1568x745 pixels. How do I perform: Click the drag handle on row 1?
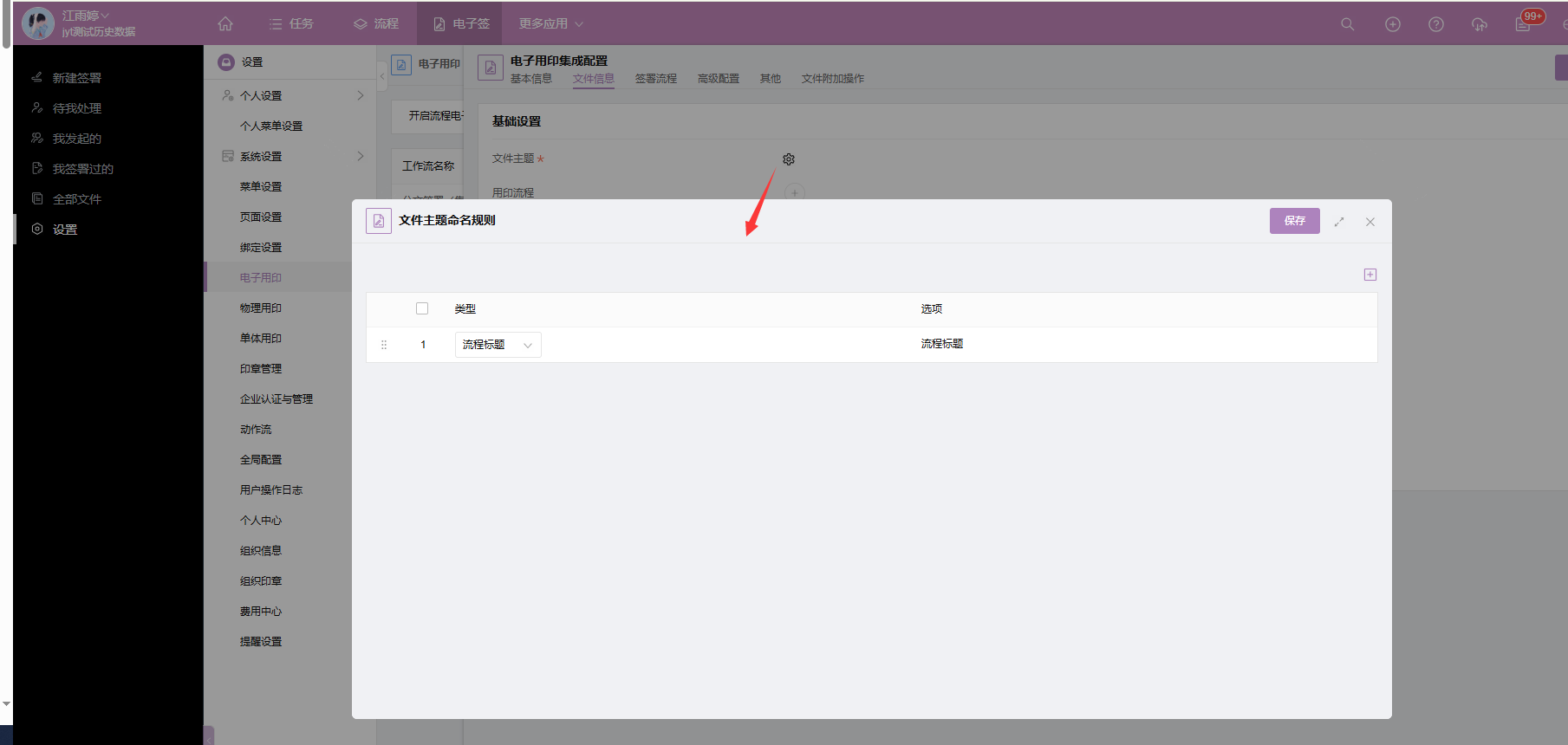pos(384,345)
